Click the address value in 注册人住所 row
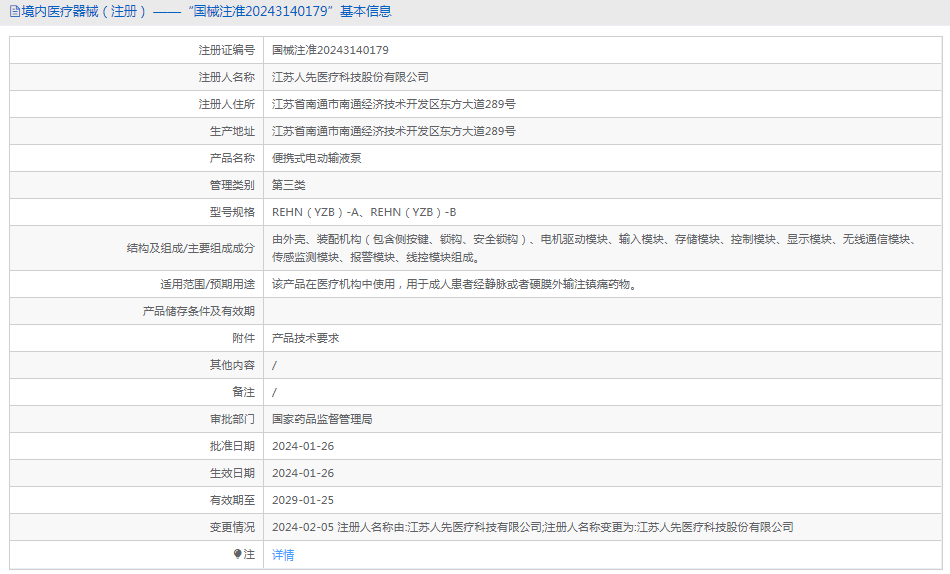 click(394, 104)
